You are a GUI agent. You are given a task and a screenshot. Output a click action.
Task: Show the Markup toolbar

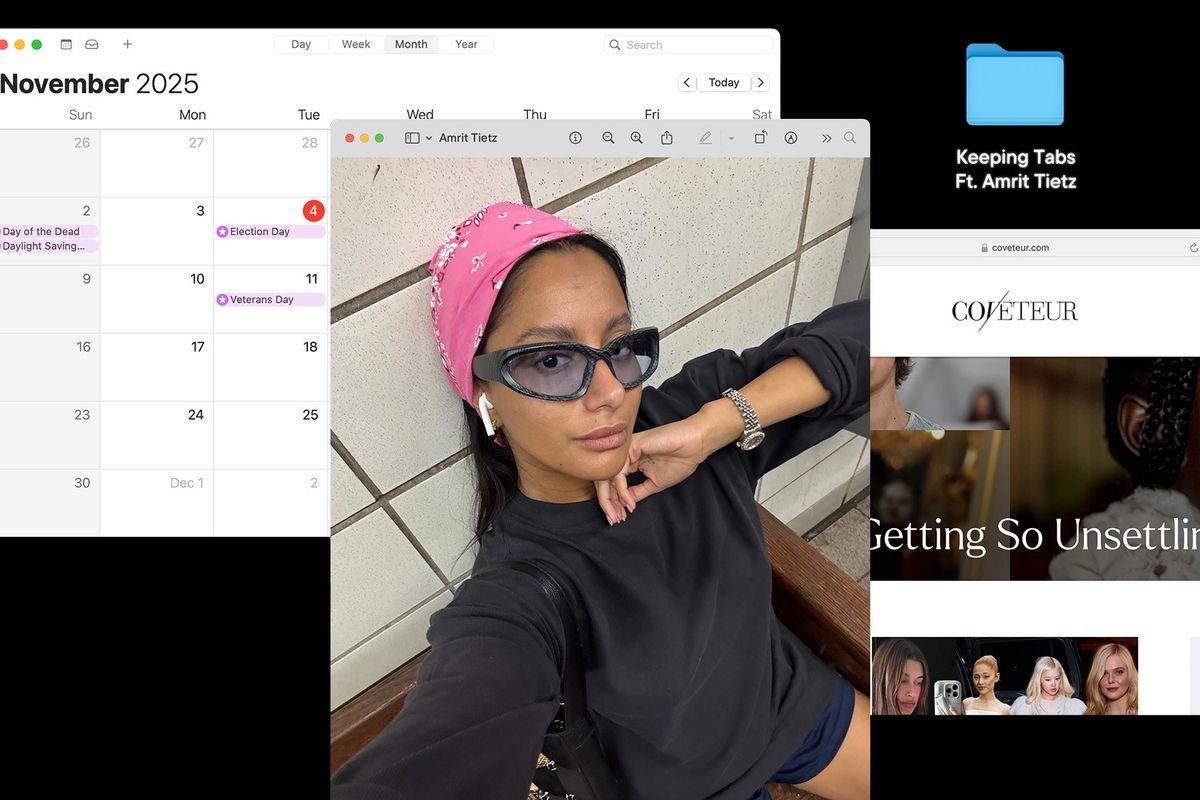click(x=705, y=137)
